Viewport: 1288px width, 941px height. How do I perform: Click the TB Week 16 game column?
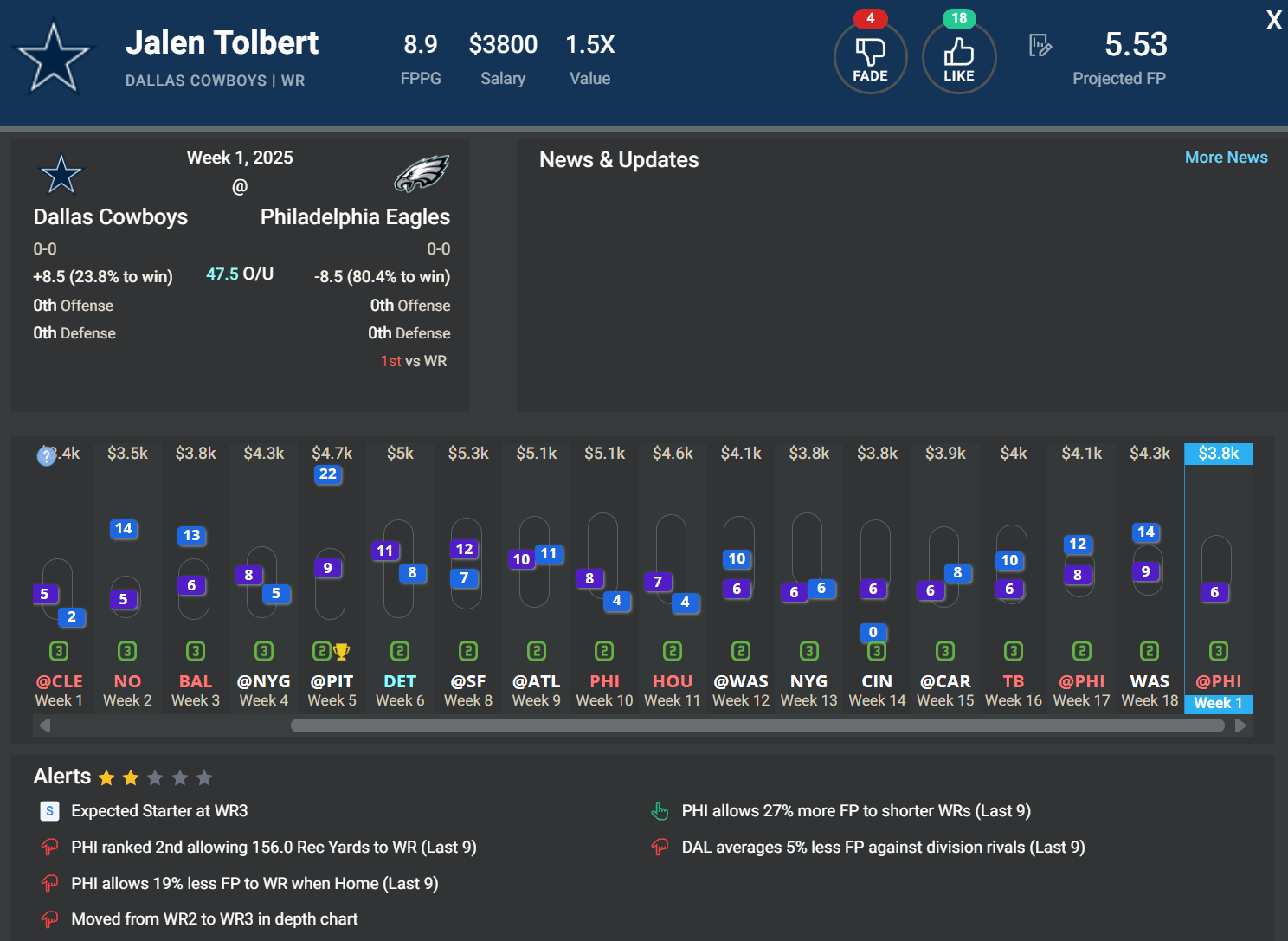(1014, 578)
